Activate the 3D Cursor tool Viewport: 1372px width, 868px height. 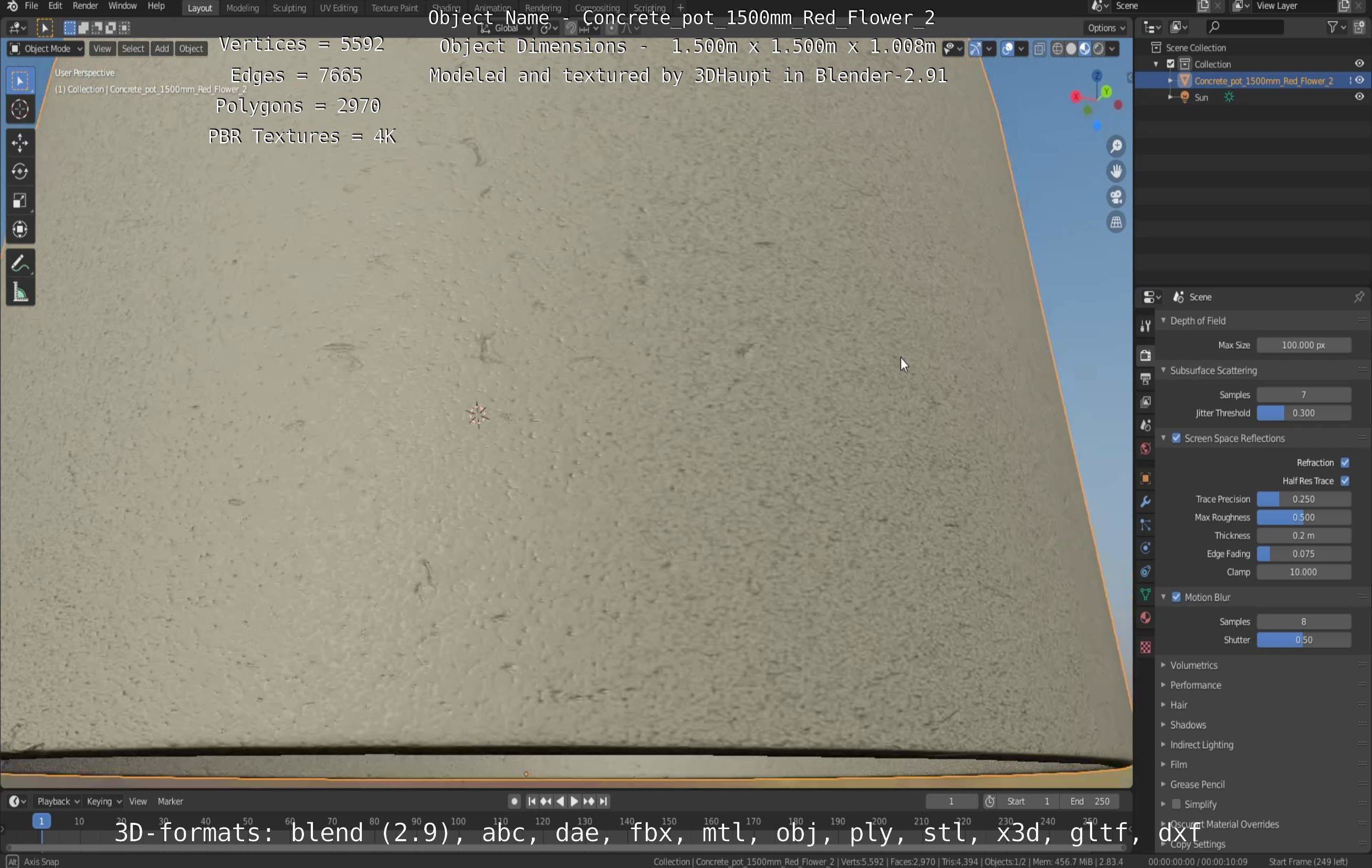(x=20, y=109)
